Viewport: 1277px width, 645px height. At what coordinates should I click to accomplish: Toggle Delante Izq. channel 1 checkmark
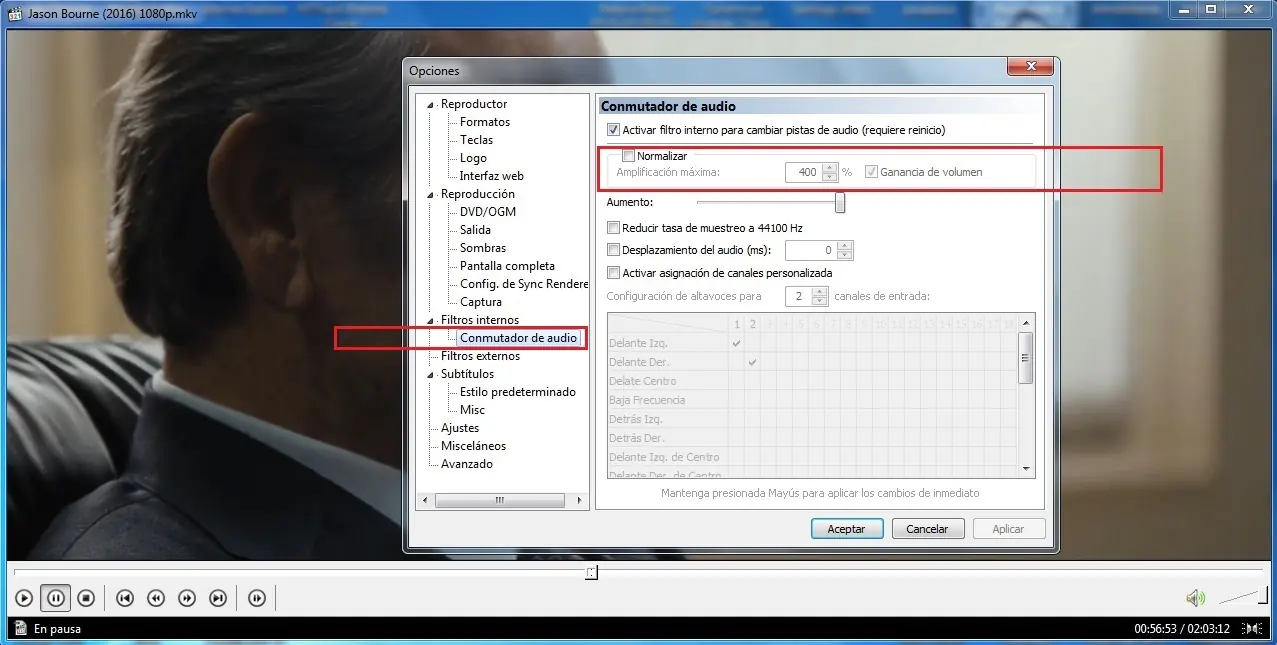[737, 343]
